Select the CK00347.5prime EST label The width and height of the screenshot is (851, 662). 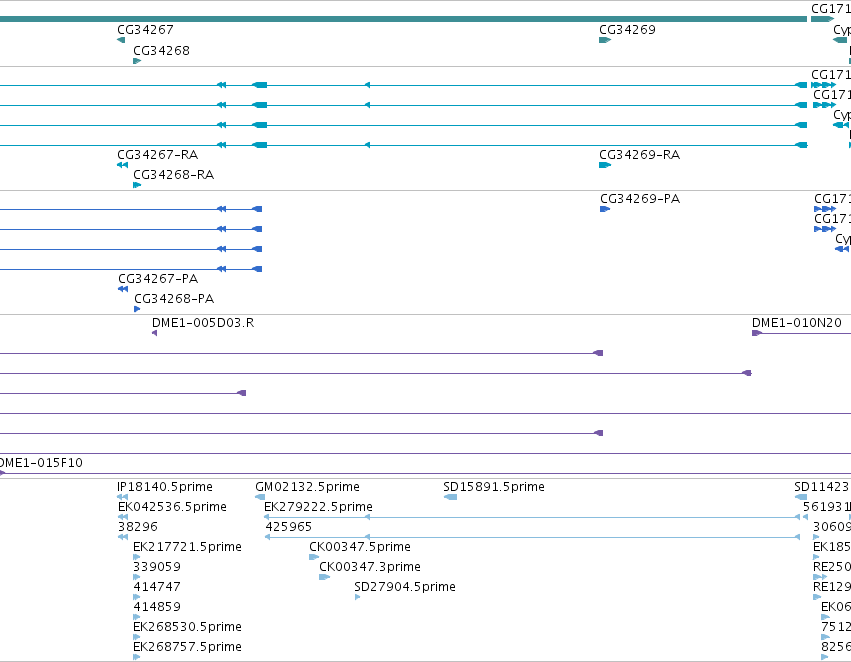tap(360, 547)
